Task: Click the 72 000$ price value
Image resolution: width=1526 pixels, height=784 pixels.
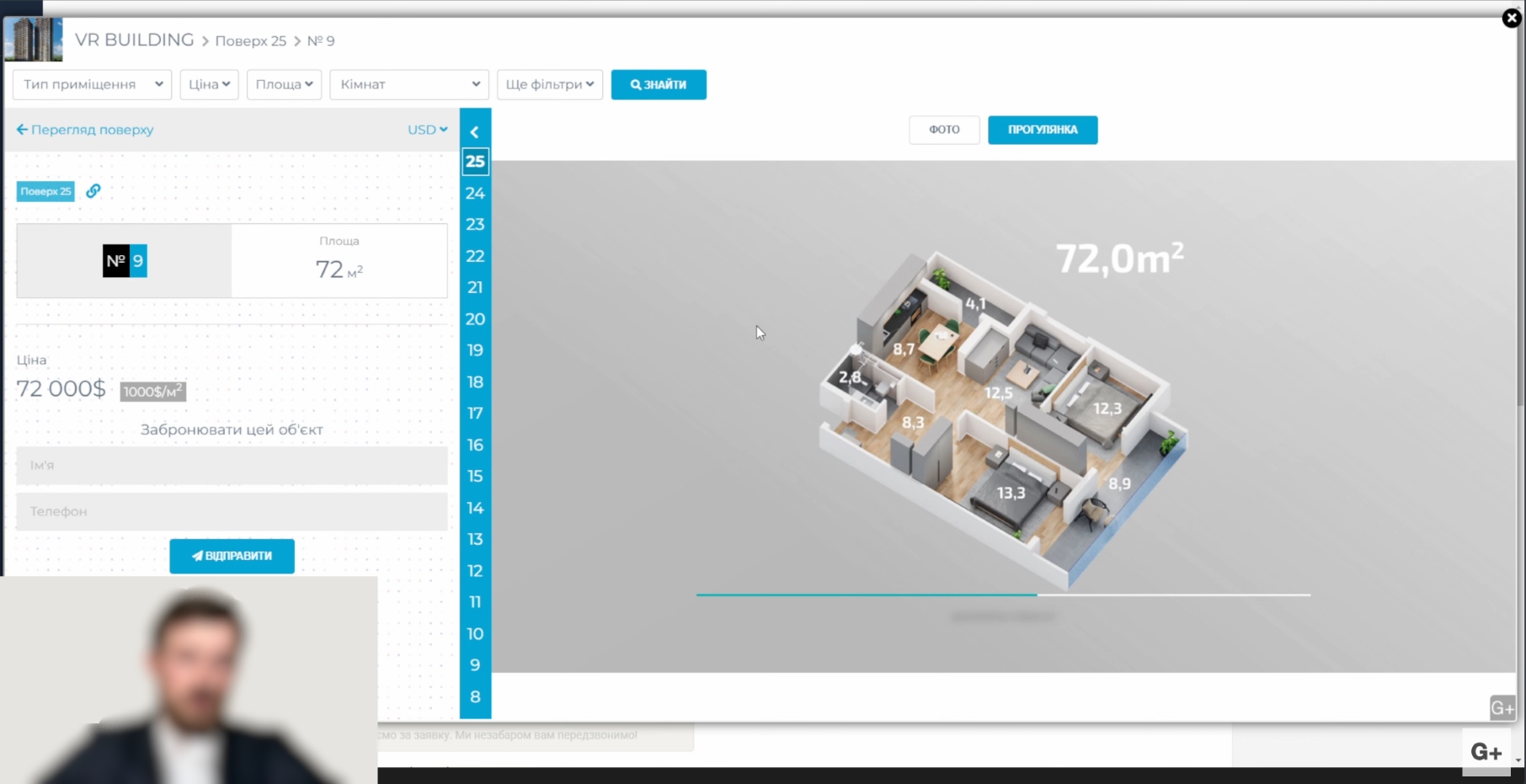Action: coord(61,388)
